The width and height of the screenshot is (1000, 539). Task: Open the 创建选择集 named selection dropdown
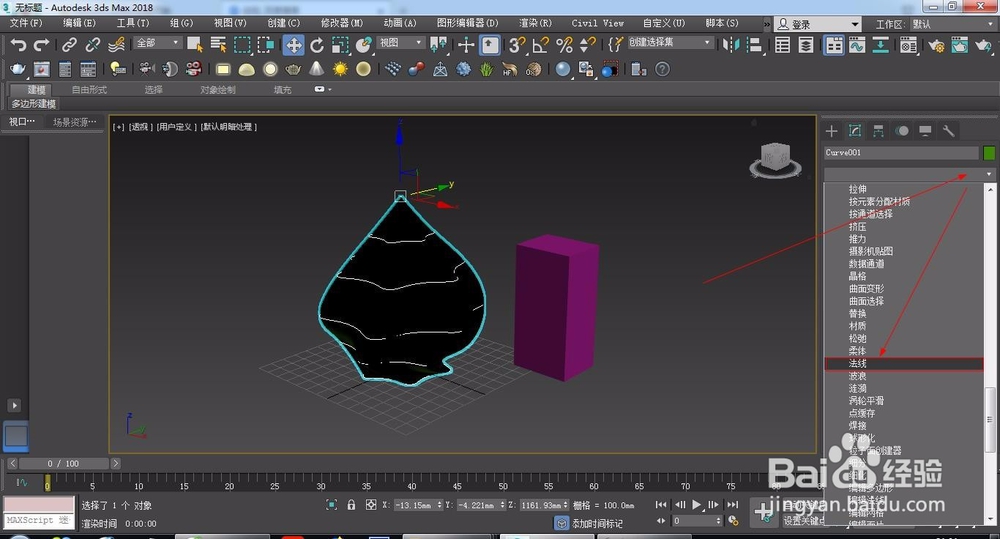pos(670,42)
